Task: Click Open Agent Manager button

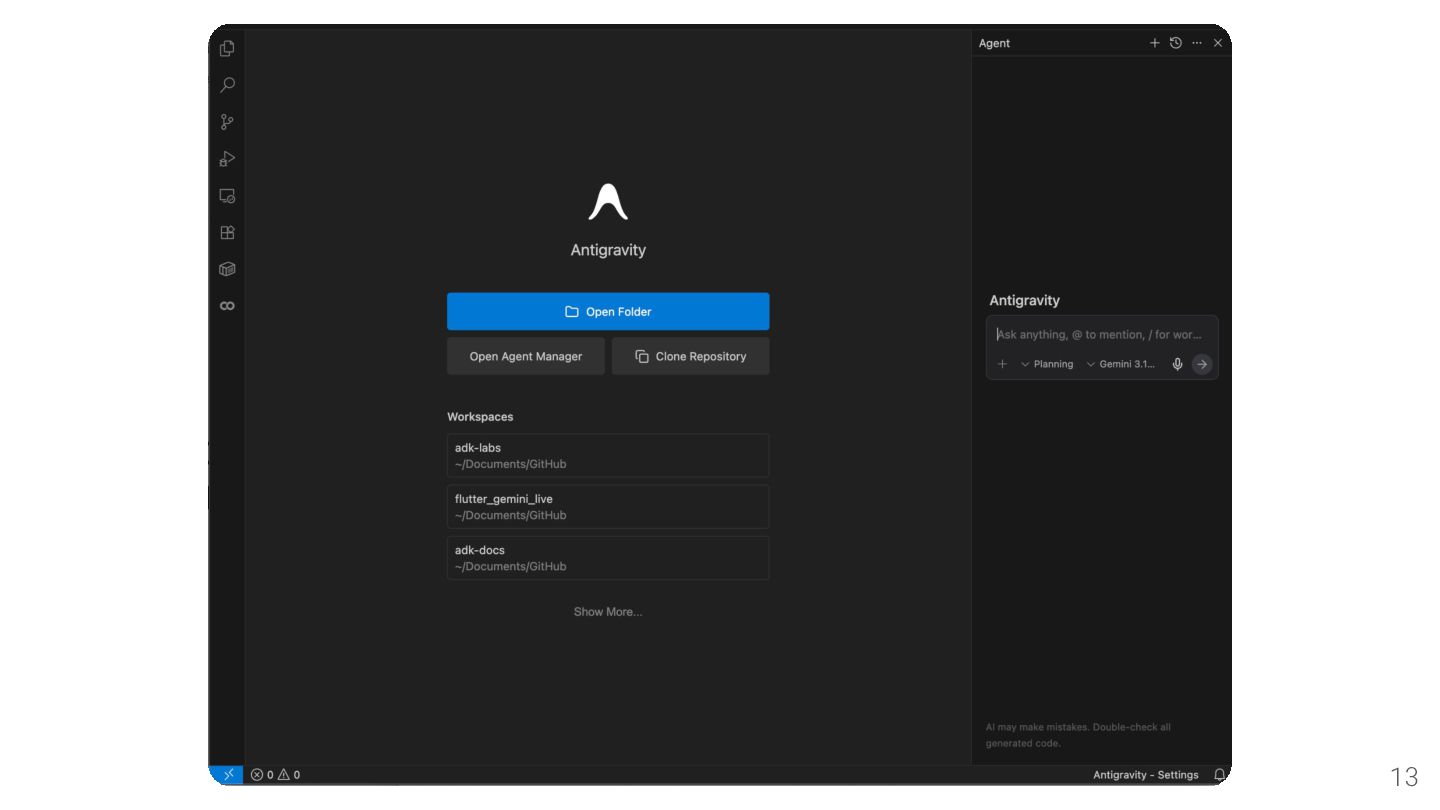Action: pyautogui.click(x=526, y=356)
